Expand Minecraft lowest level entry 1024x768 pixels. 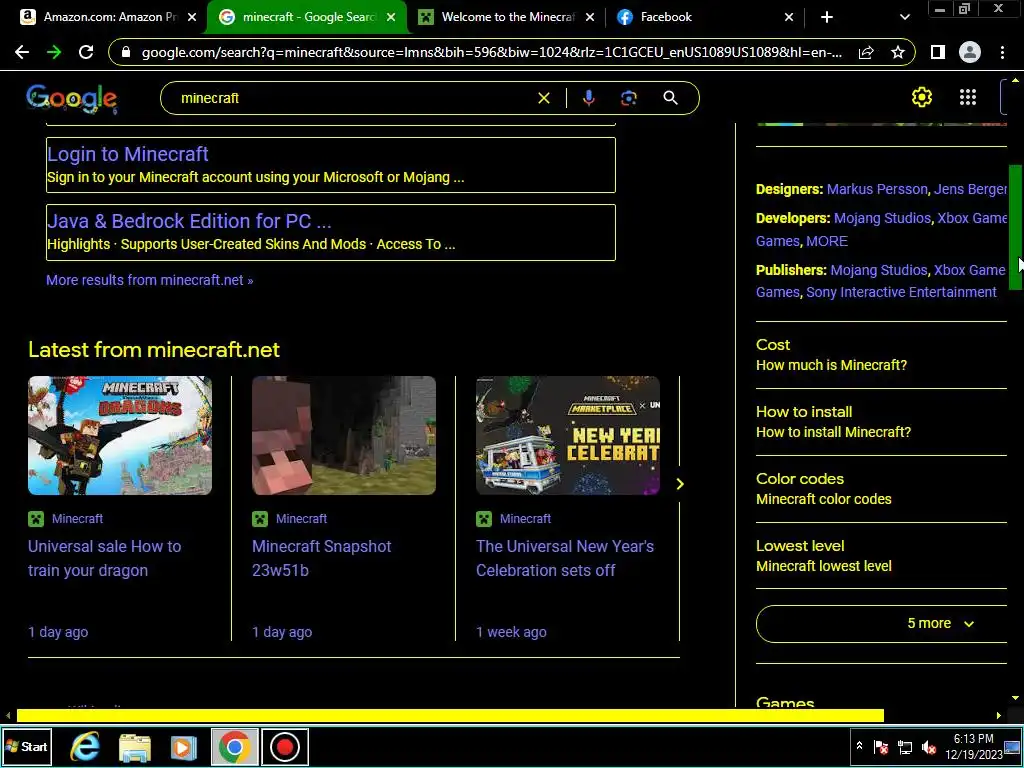(x=882, y=556)
